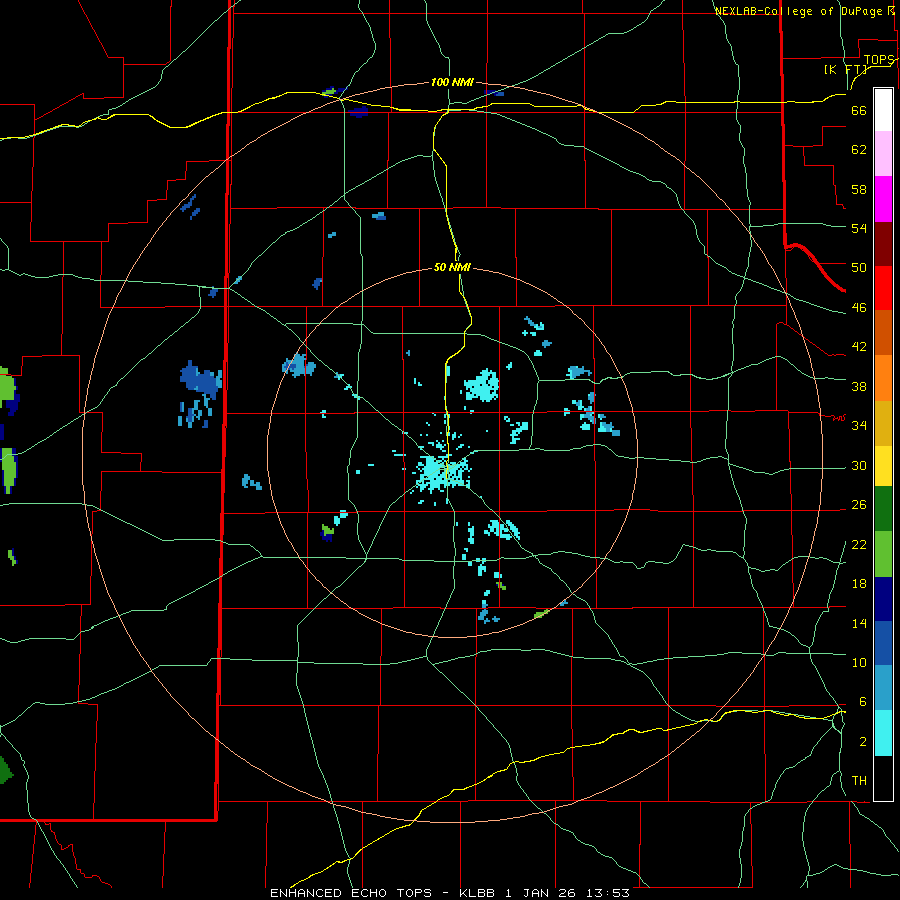
Task: Pick the magenta legend color band
Action: [x=883, y=199]
